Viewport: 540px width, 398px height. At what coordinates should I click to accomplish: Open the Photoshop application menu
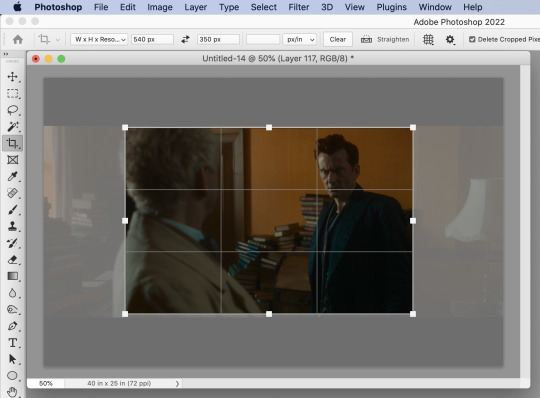58,7
